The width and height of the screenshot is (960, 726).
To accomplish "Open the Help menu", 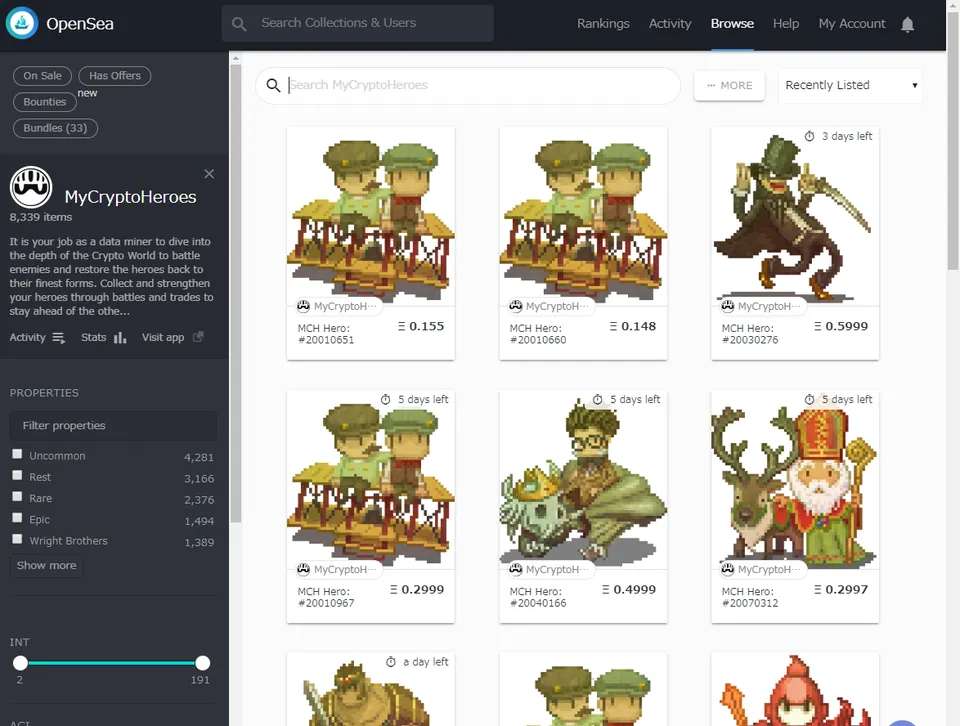I will [x=786, y=24].
